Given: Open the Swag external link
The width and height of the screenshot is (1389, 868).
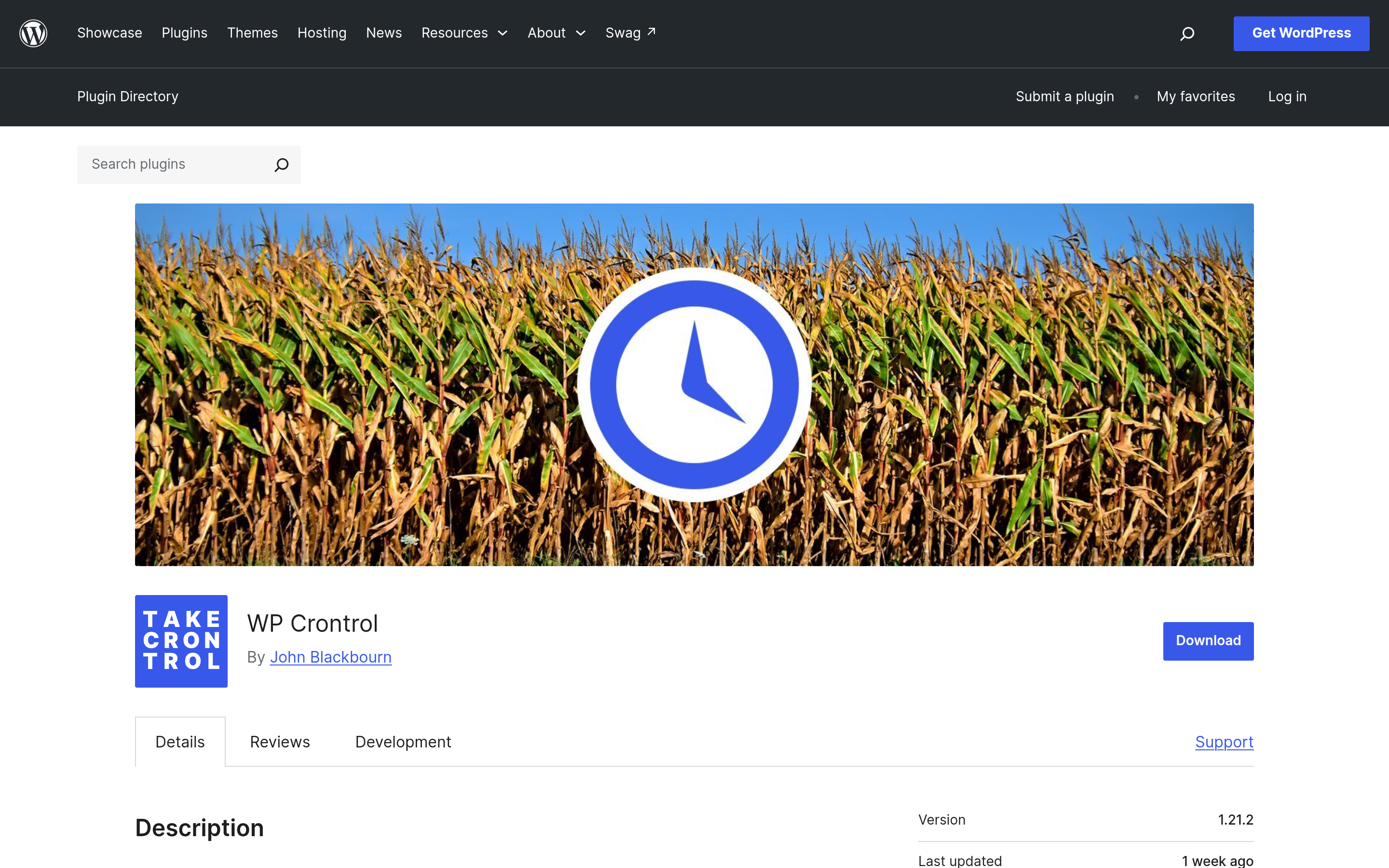Looking at the screenshot, I should [630, 33].
